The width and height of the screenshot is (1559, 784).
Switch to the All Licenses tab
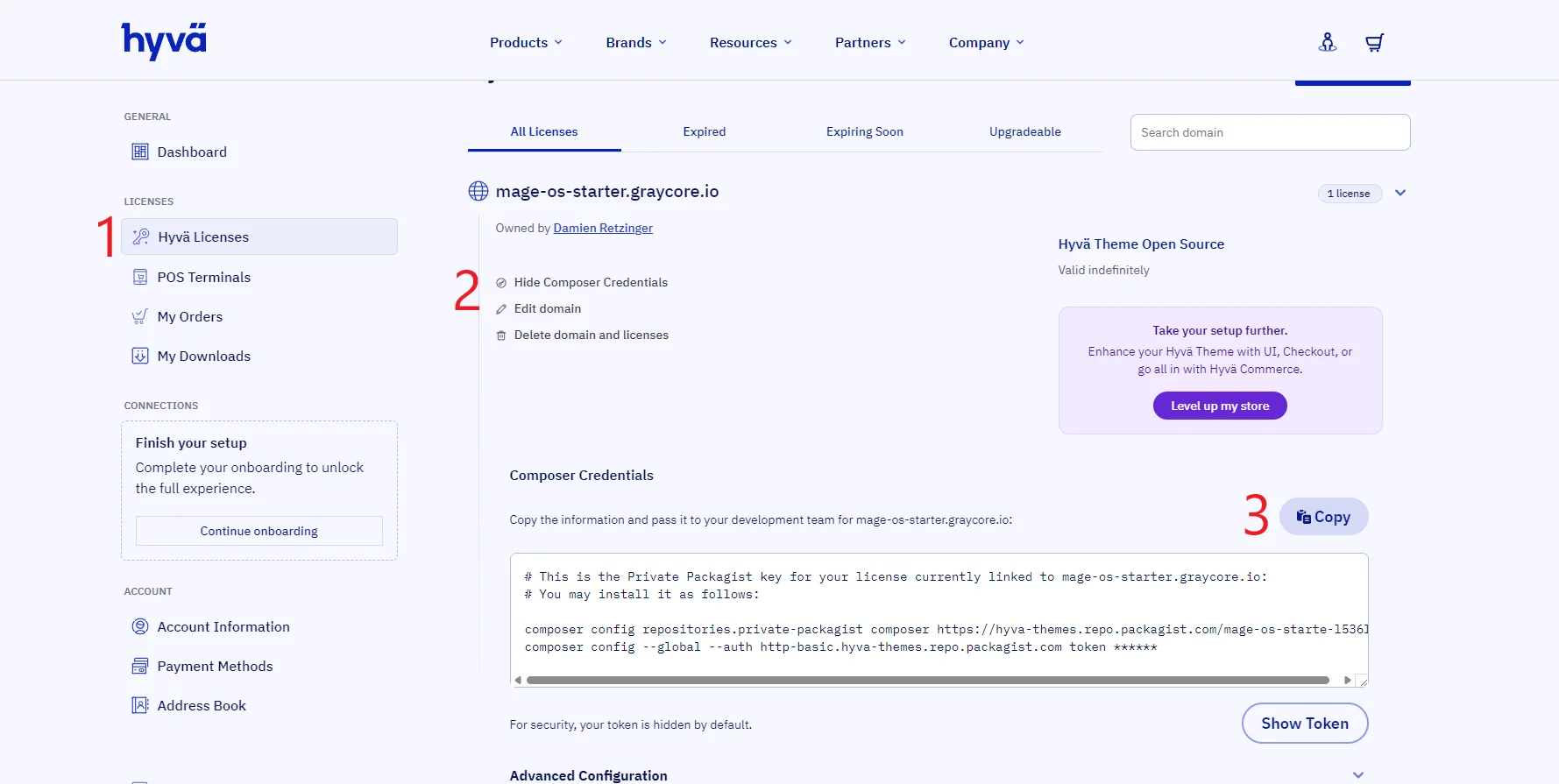[544, 131]
